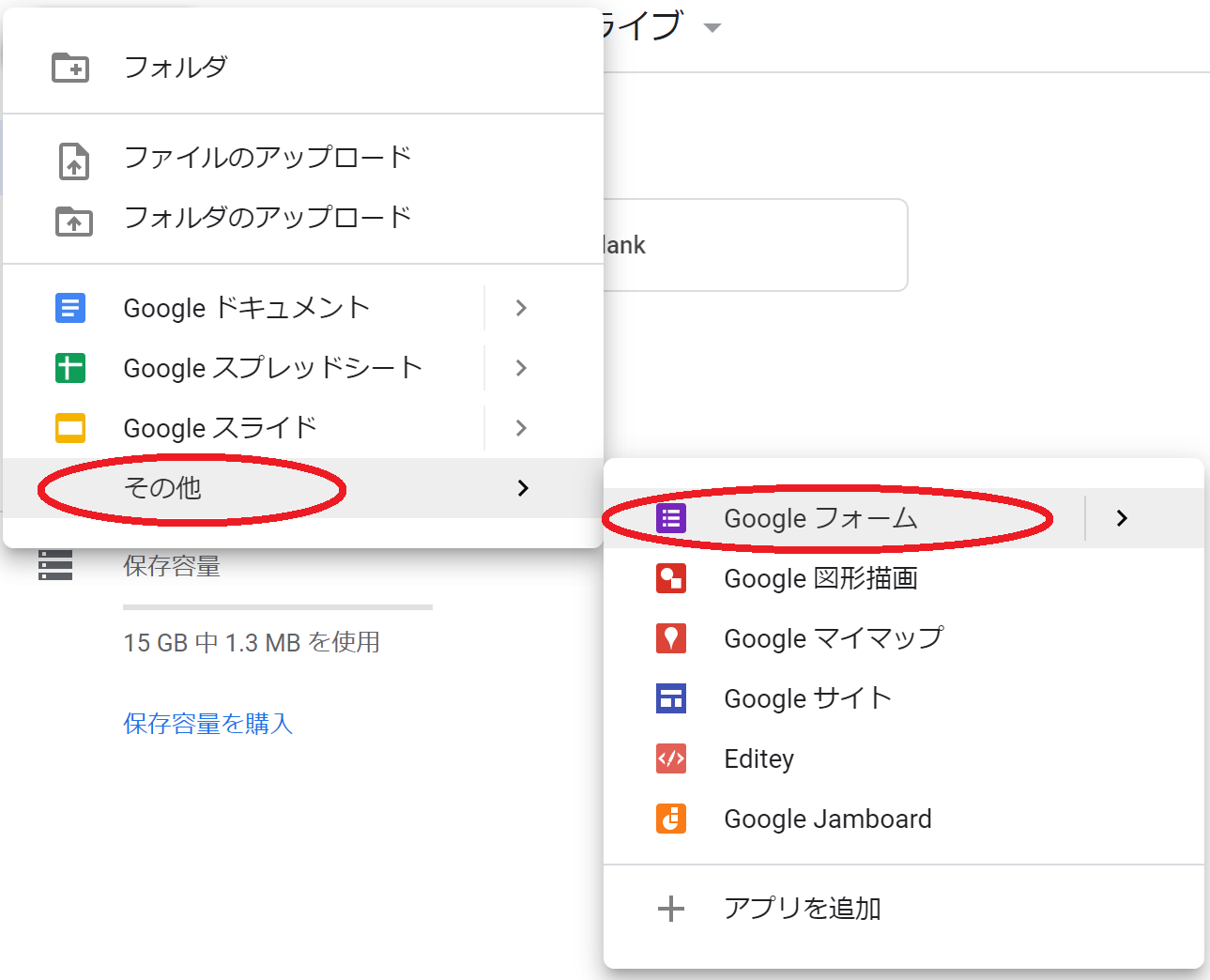Click the blue Google Docs icon
This screenshot has width=1210, height=980.
pos(70,308)
